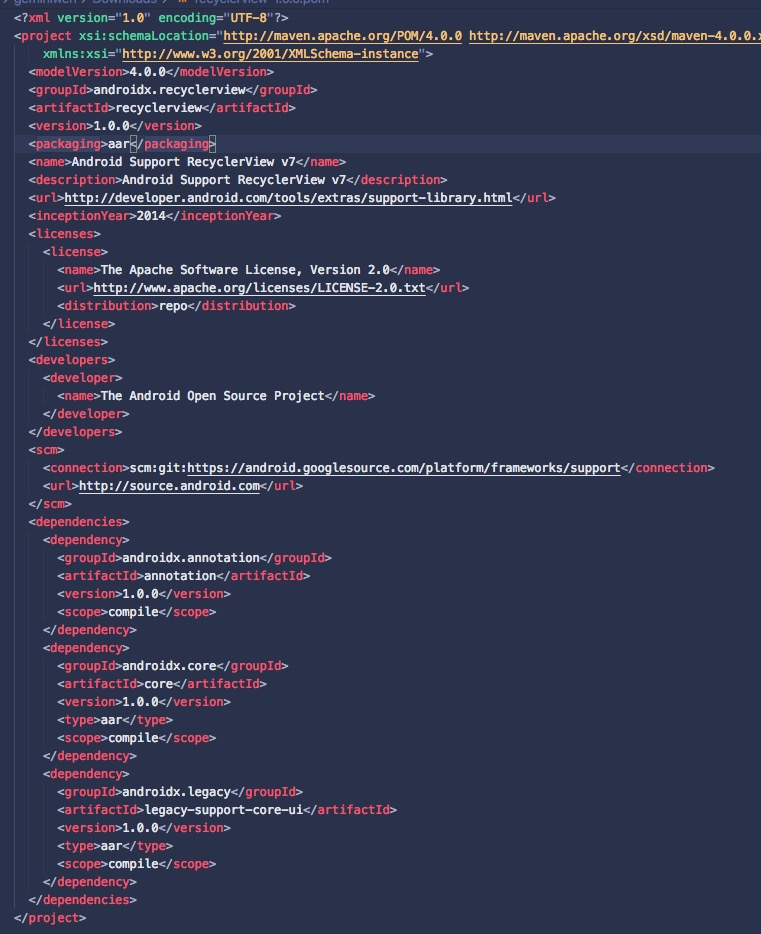Image resolution: width=761 pixels, height=934 pixels.
Task: Click the modelVersion 4.0.0 line
Action: click(151, 71)
